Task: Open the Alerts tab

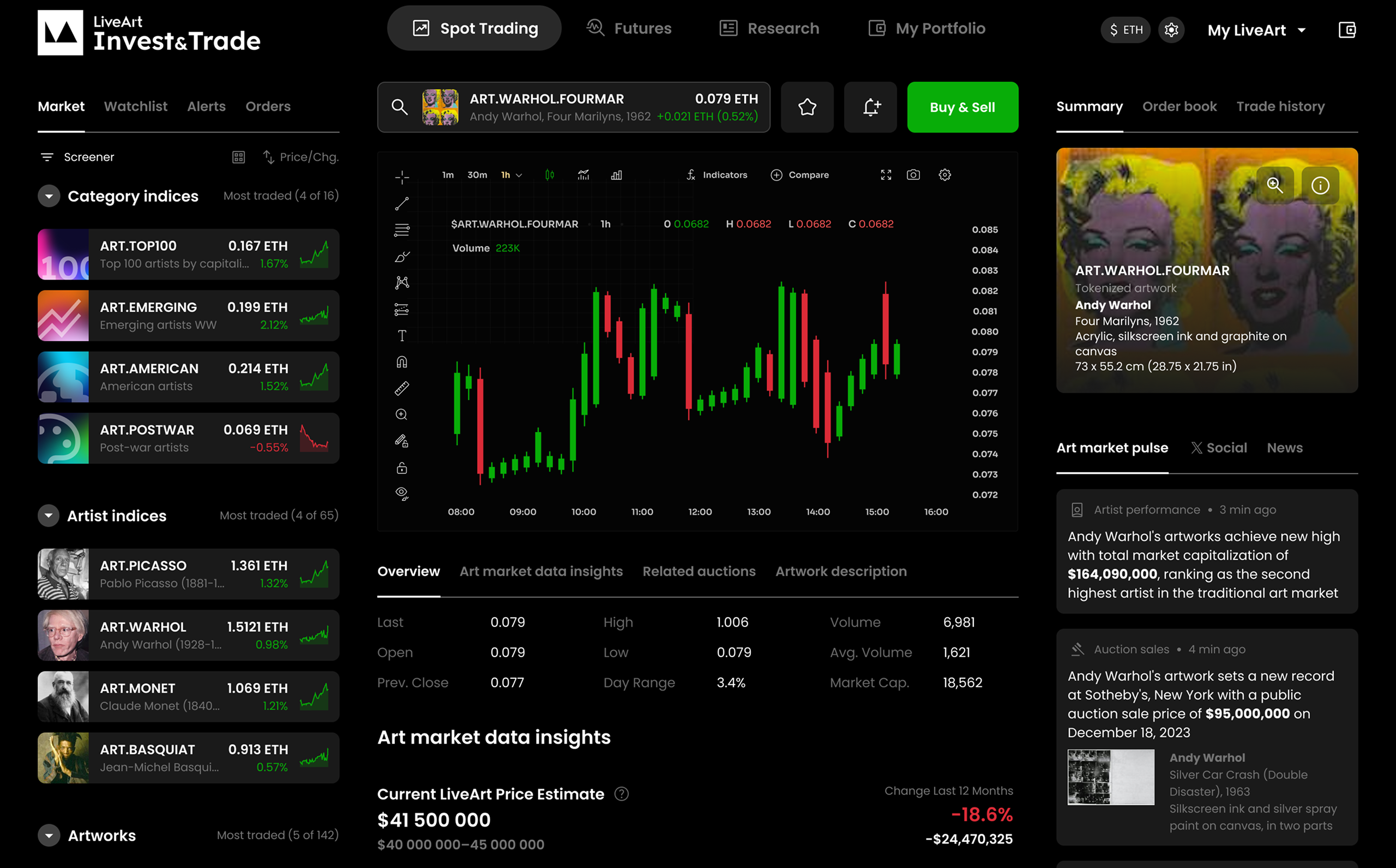Action: coord(206,106)
